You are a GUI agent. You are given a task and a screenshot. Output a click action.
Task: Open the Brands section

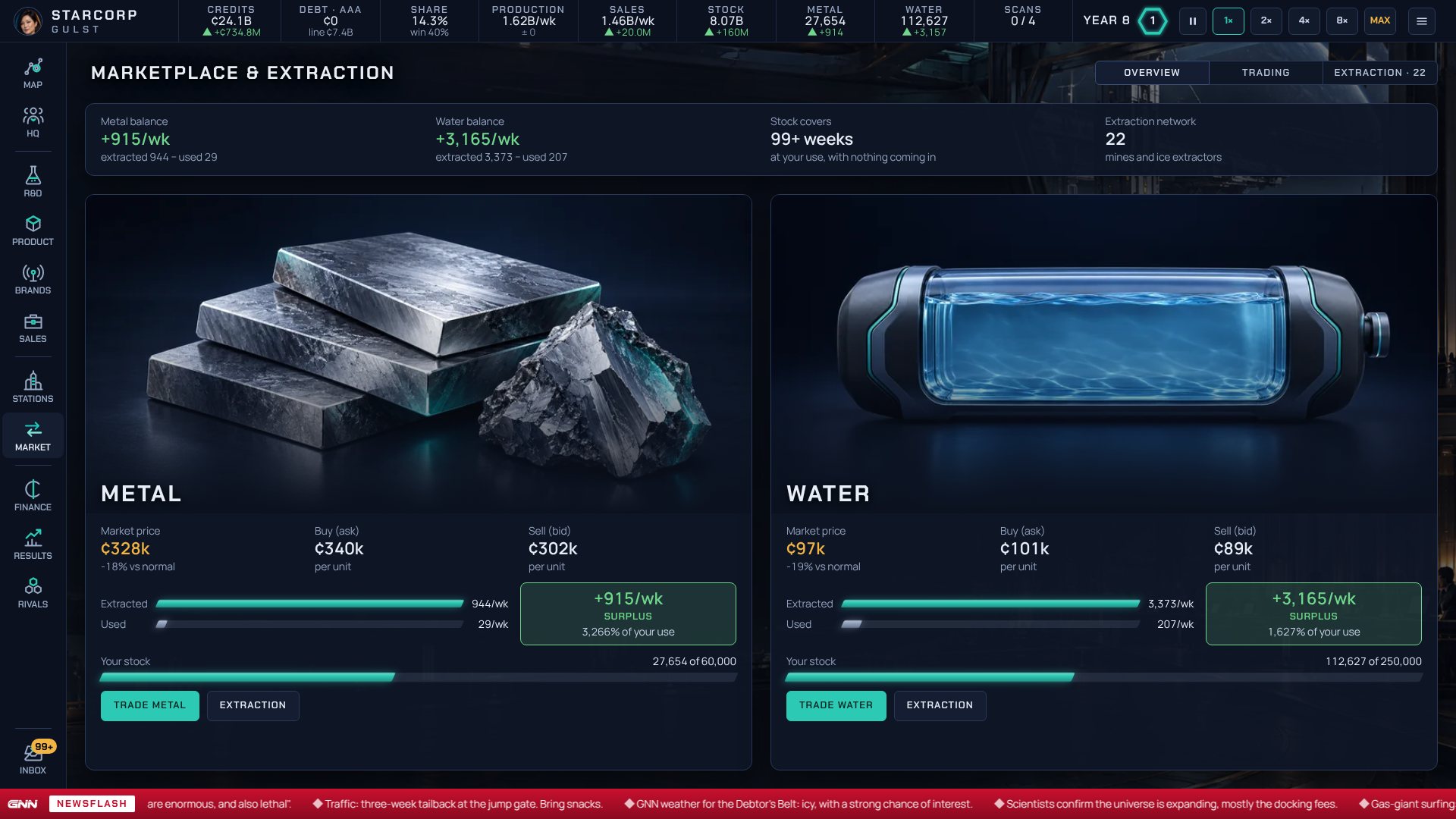click(33, 279)
